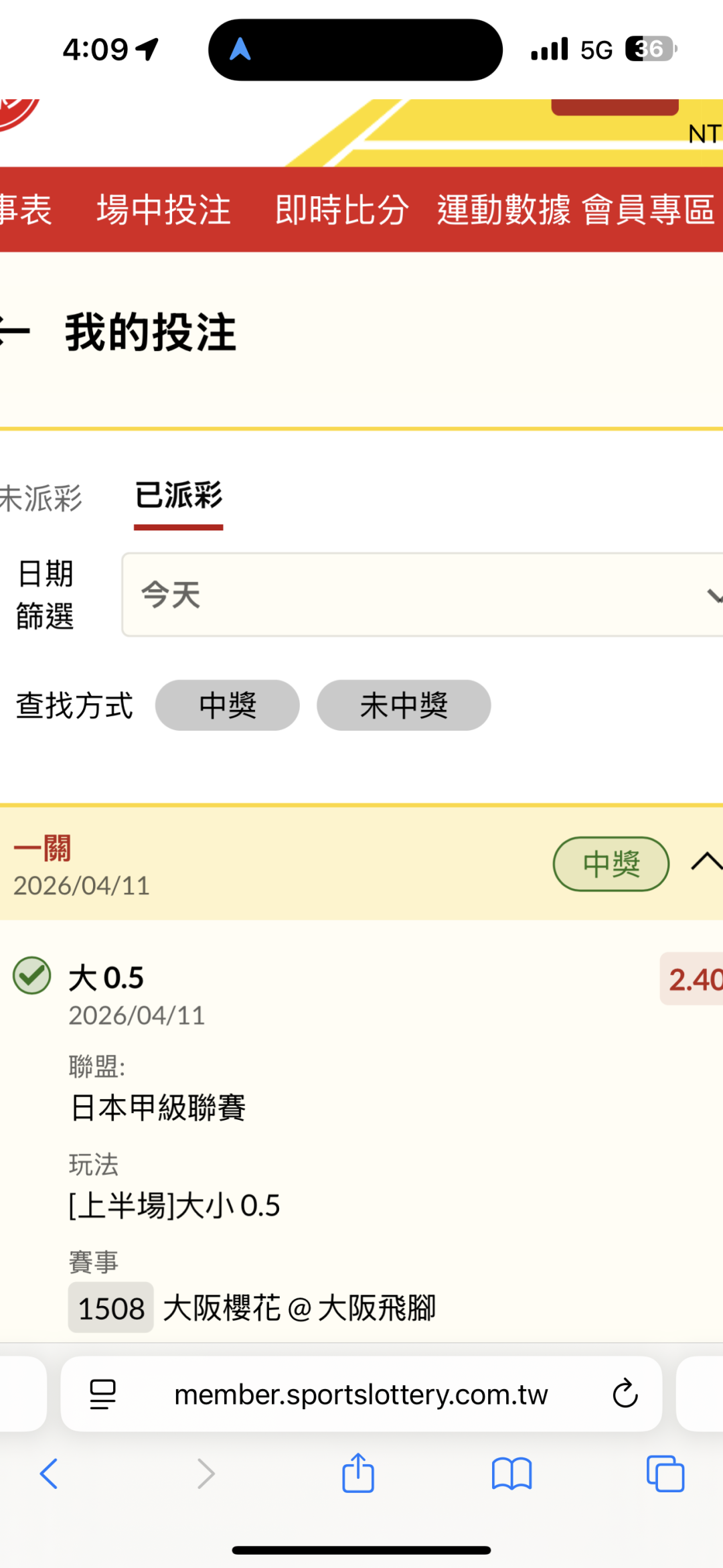Click the green check beside 大 0.5
This screenshot has height=1568, width=723.
tap(32, 975)
